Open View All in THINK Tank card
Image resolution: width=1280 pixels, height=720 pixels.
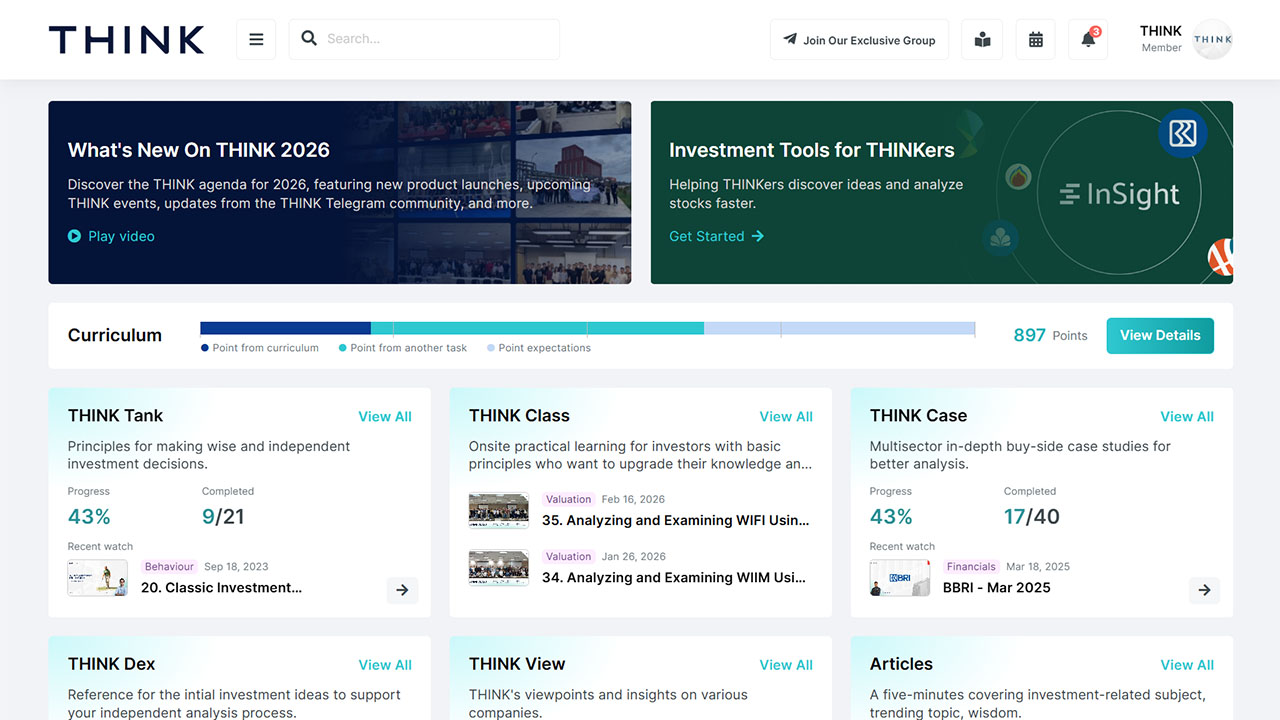385,416
